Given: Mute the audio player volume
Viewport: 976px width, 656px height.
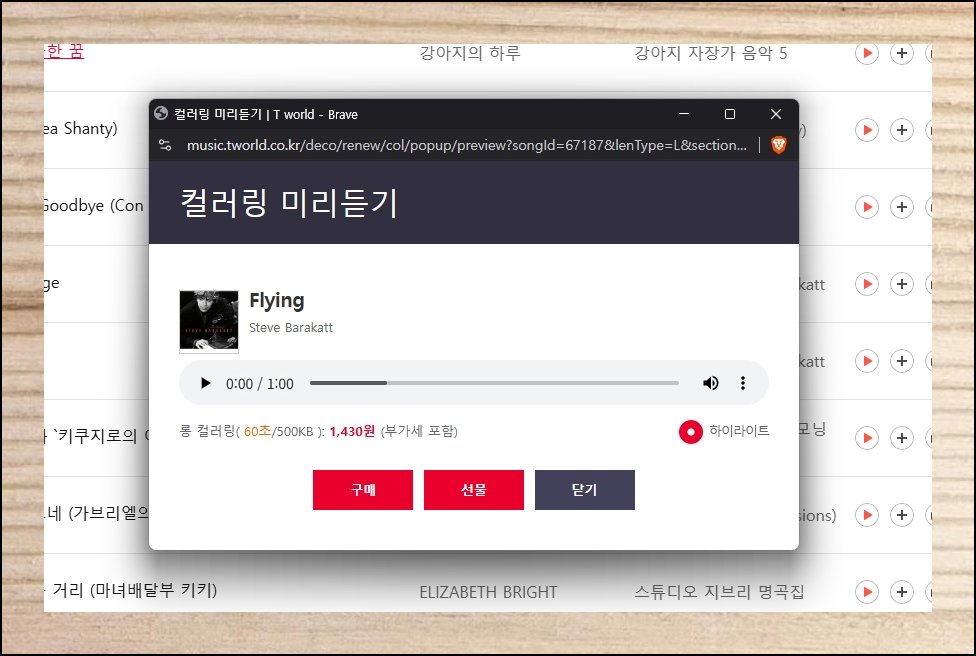Looking at the screenshot, I should click(710, 383).
